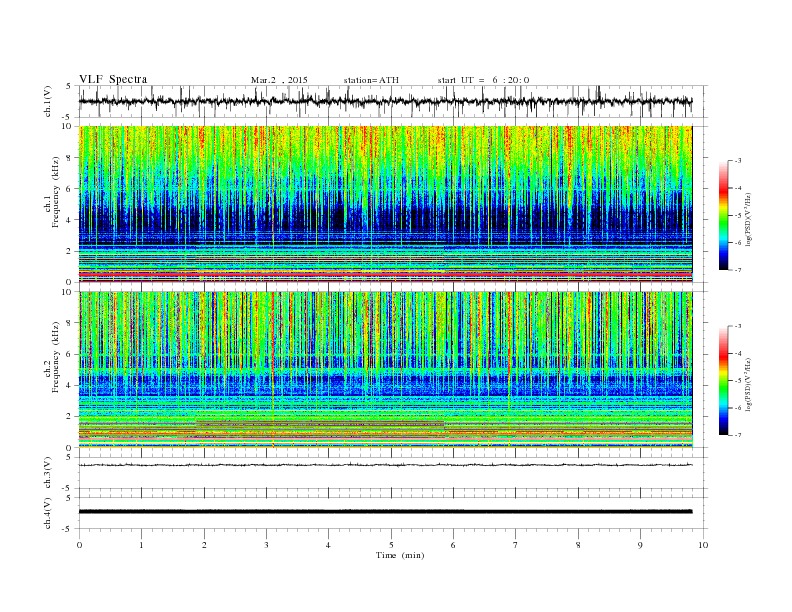Click the "6" kHz tick of ch.2 spectrogram

point(70,354)
